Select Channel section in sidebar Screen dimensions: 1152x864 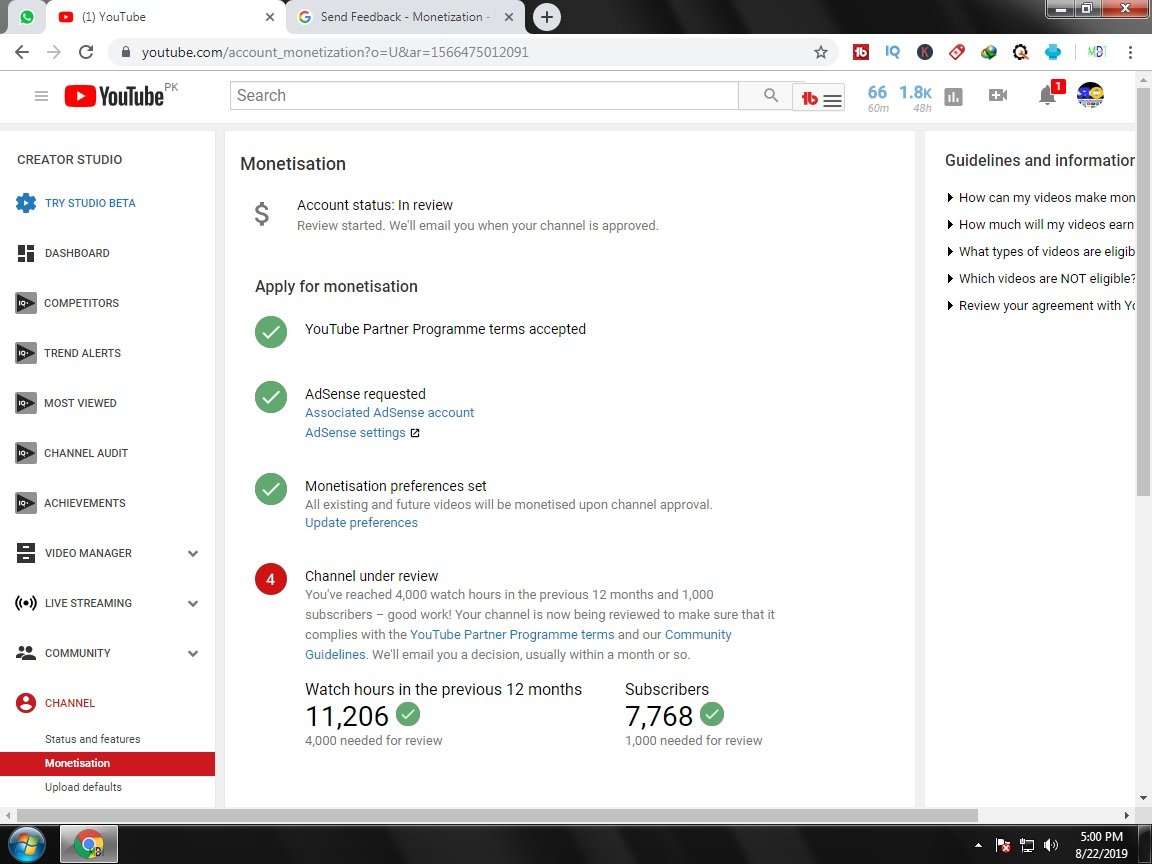[56, 703]
